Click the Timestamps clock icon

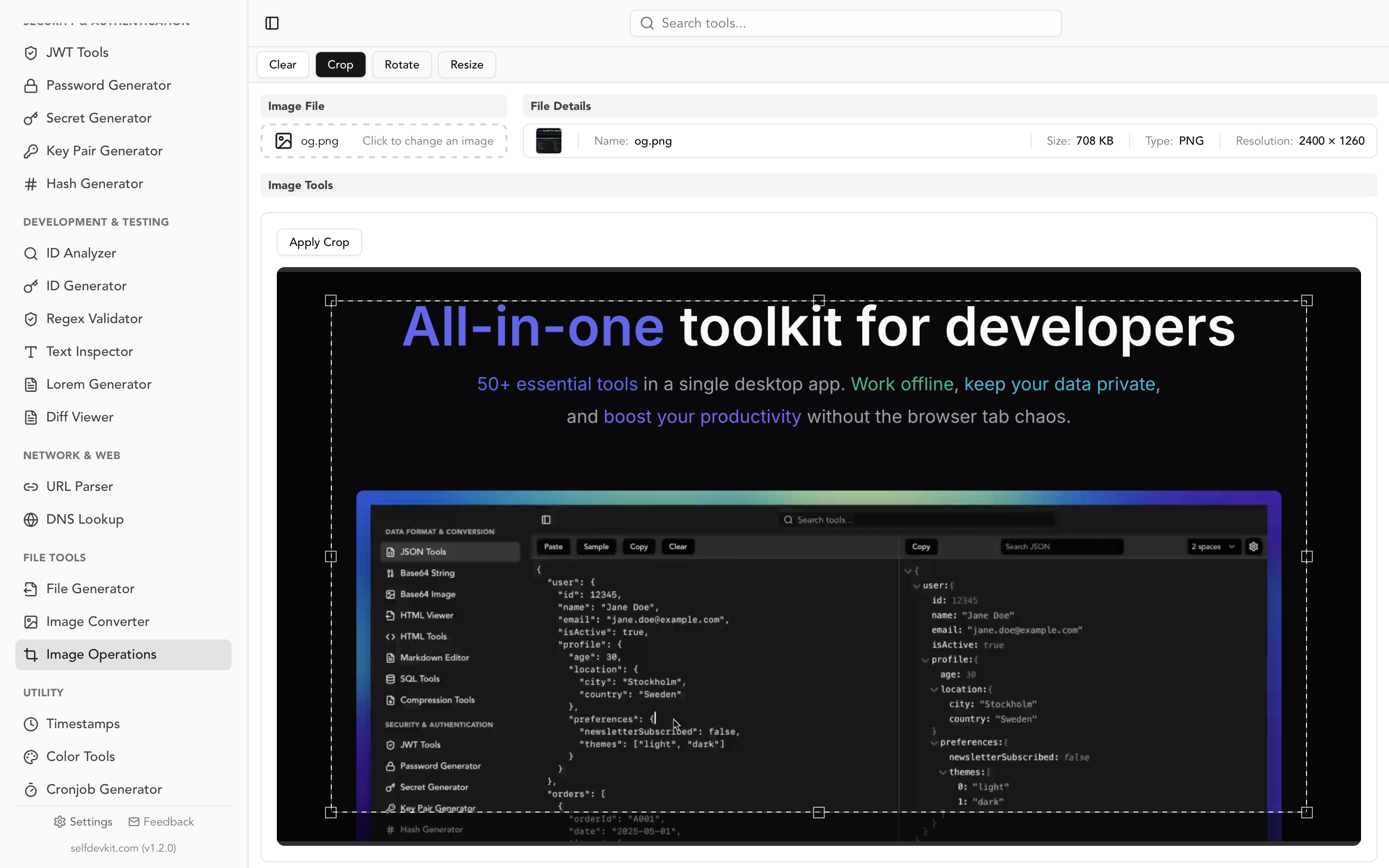31,724
